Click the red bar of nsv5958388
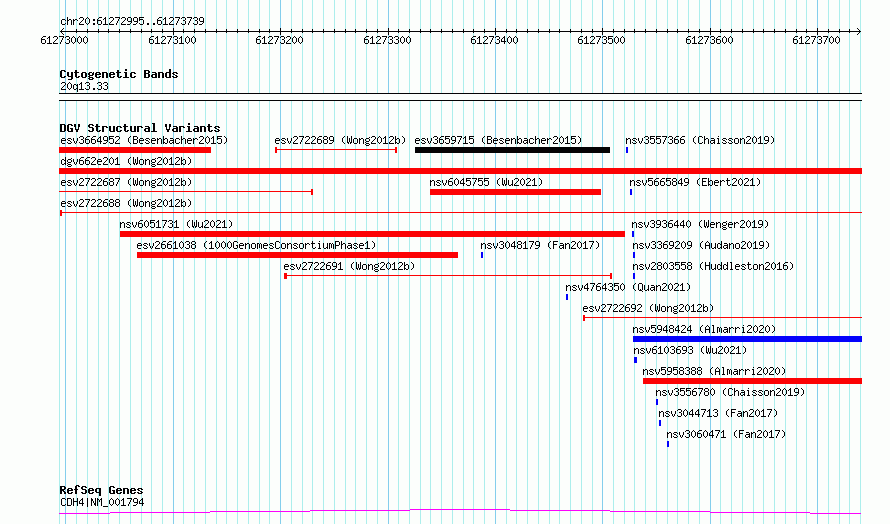 753,381
